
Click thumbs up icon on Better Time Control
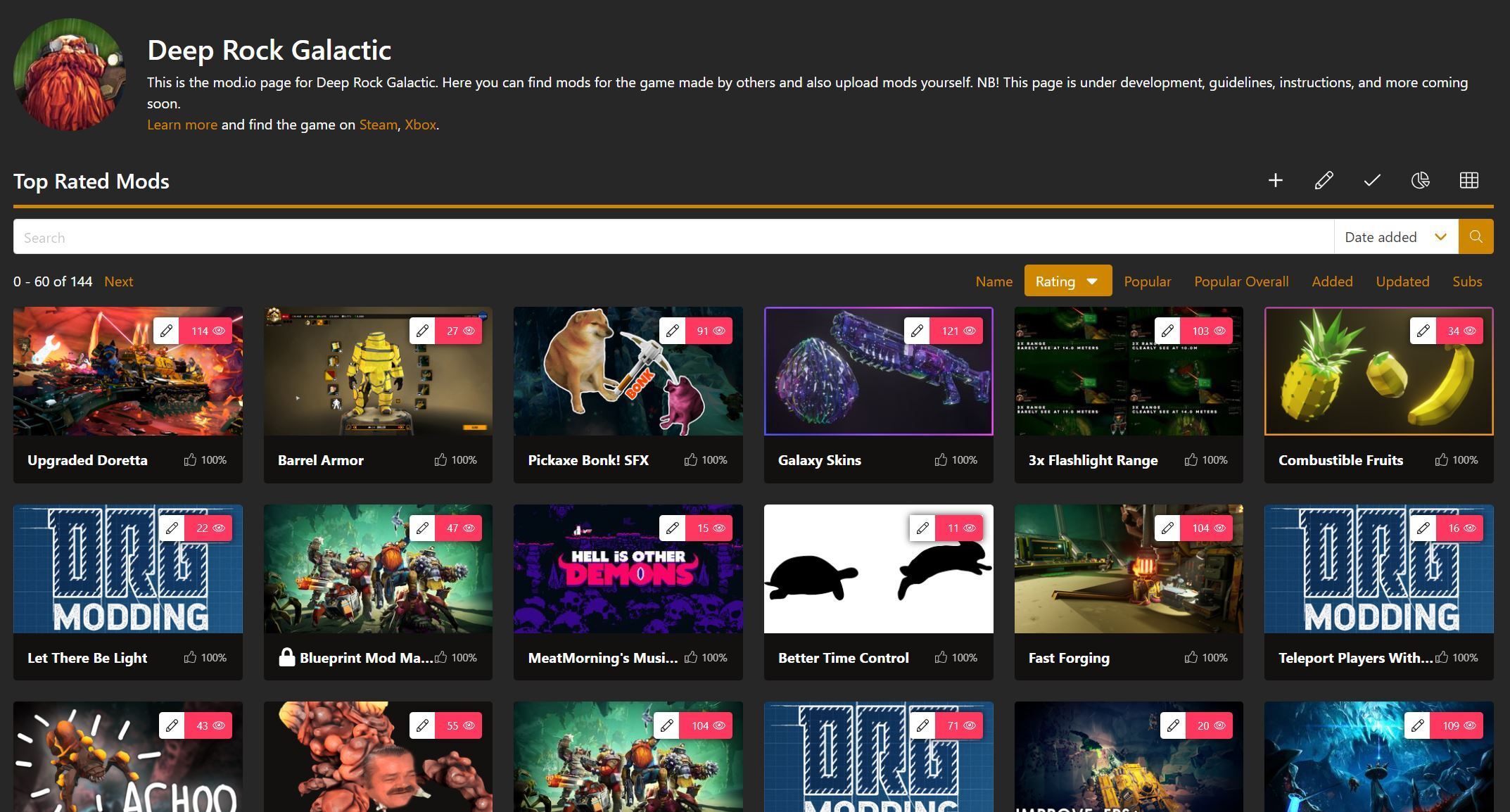(941, 657)
